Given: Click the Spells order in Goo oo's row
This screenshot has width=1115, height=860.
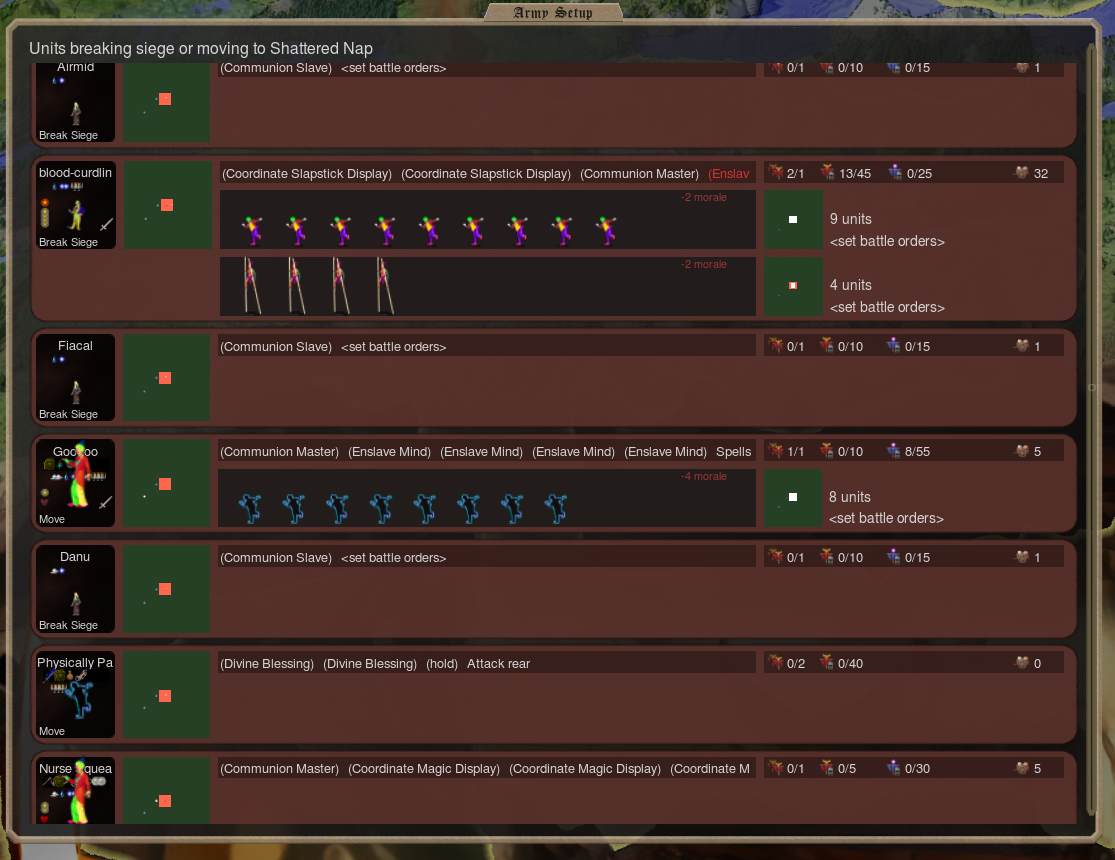Looking at the screenshot, I should (x=733, y=452).
